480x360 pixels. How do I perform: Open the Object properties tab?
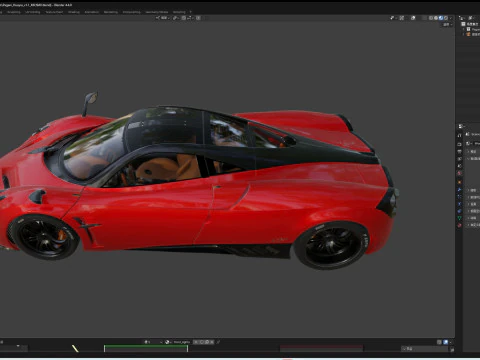coord(460,182)
